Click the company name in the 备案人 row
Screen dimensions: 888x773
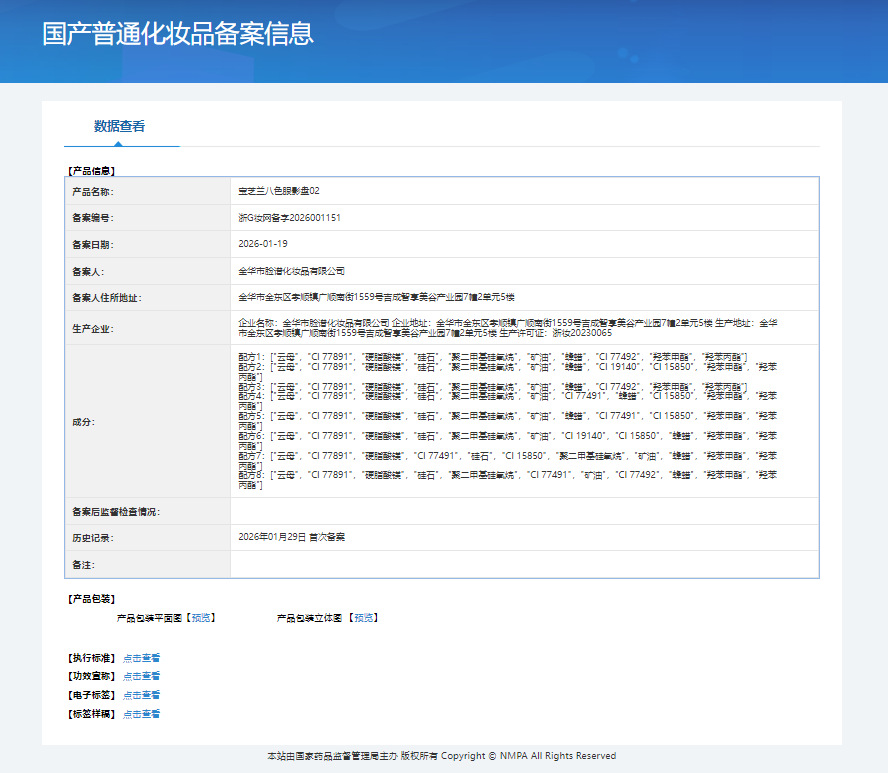pyautogui.click(x=291, y=271)
